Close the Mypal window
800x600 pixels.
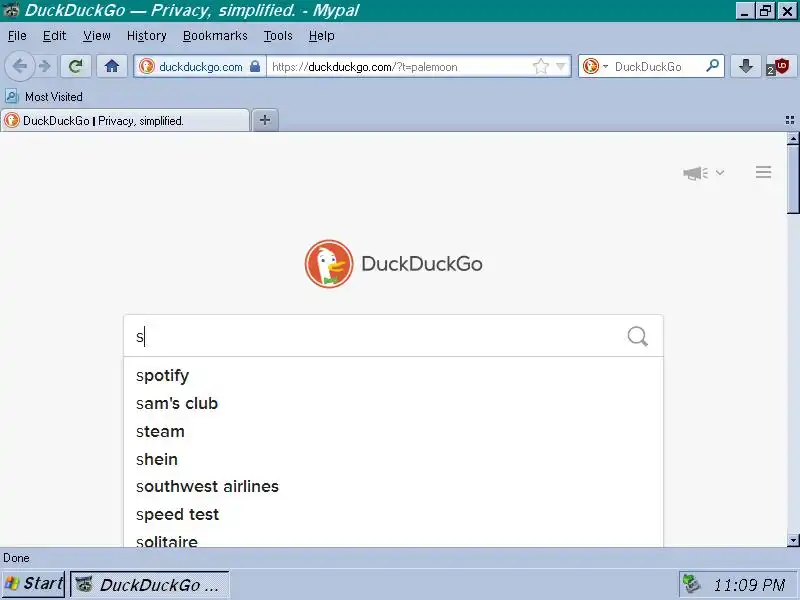point(787,11)
